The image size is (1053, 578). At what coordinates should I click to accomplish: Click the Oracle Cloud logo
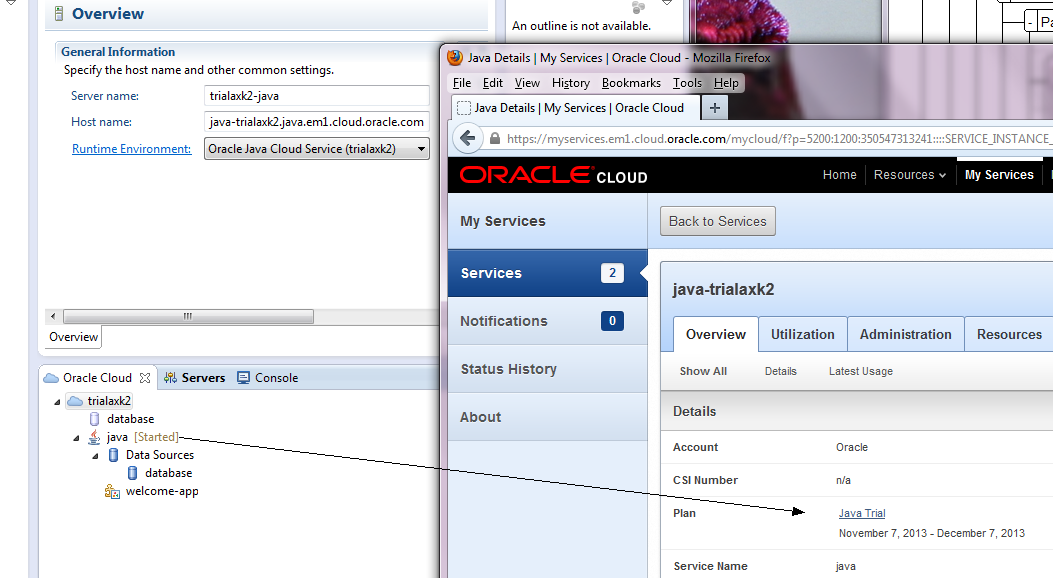pos(553,175)
